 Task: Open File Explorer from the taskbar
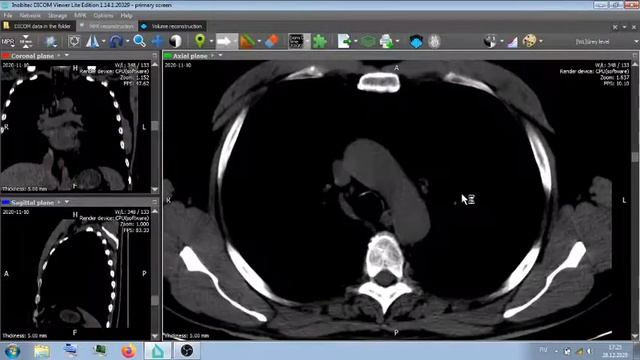(x=41, y=351)
